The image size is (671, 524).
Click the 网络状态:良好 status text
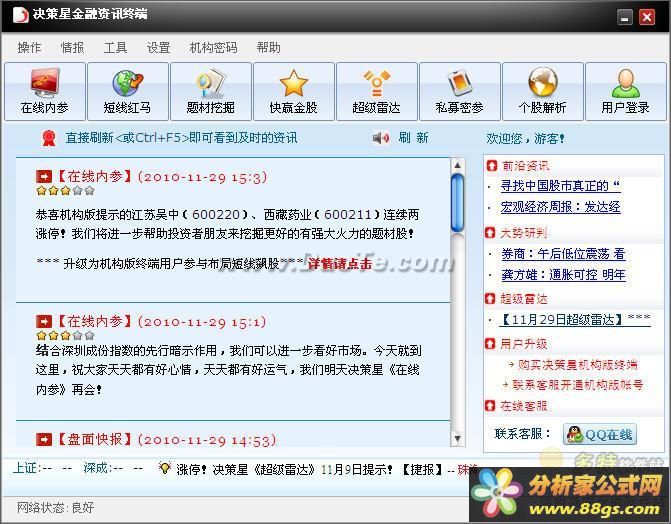[56, 508]
